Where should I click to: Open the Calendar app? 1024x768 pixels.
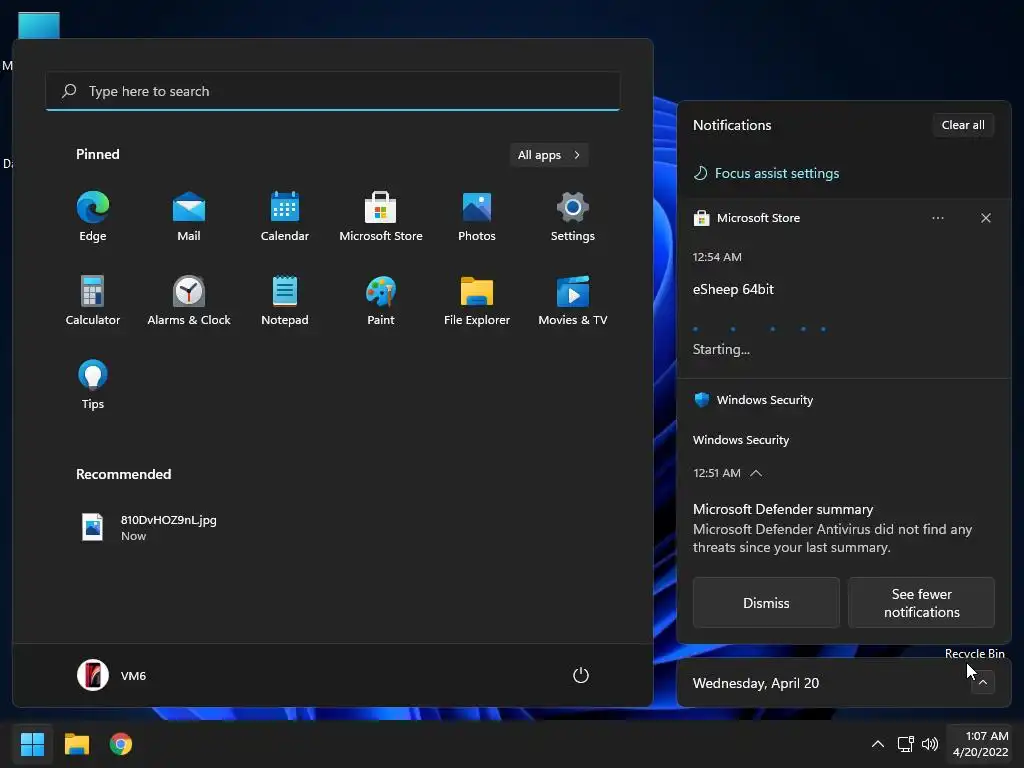point(285,217)
